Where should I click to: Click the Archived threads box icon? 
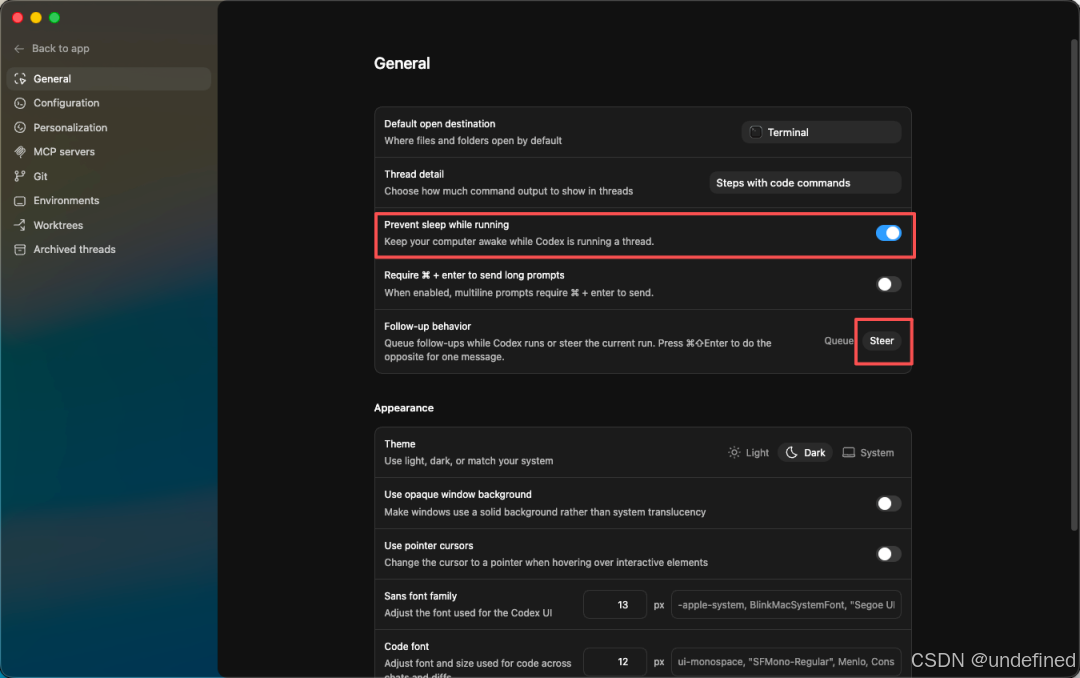click(20, 249)
